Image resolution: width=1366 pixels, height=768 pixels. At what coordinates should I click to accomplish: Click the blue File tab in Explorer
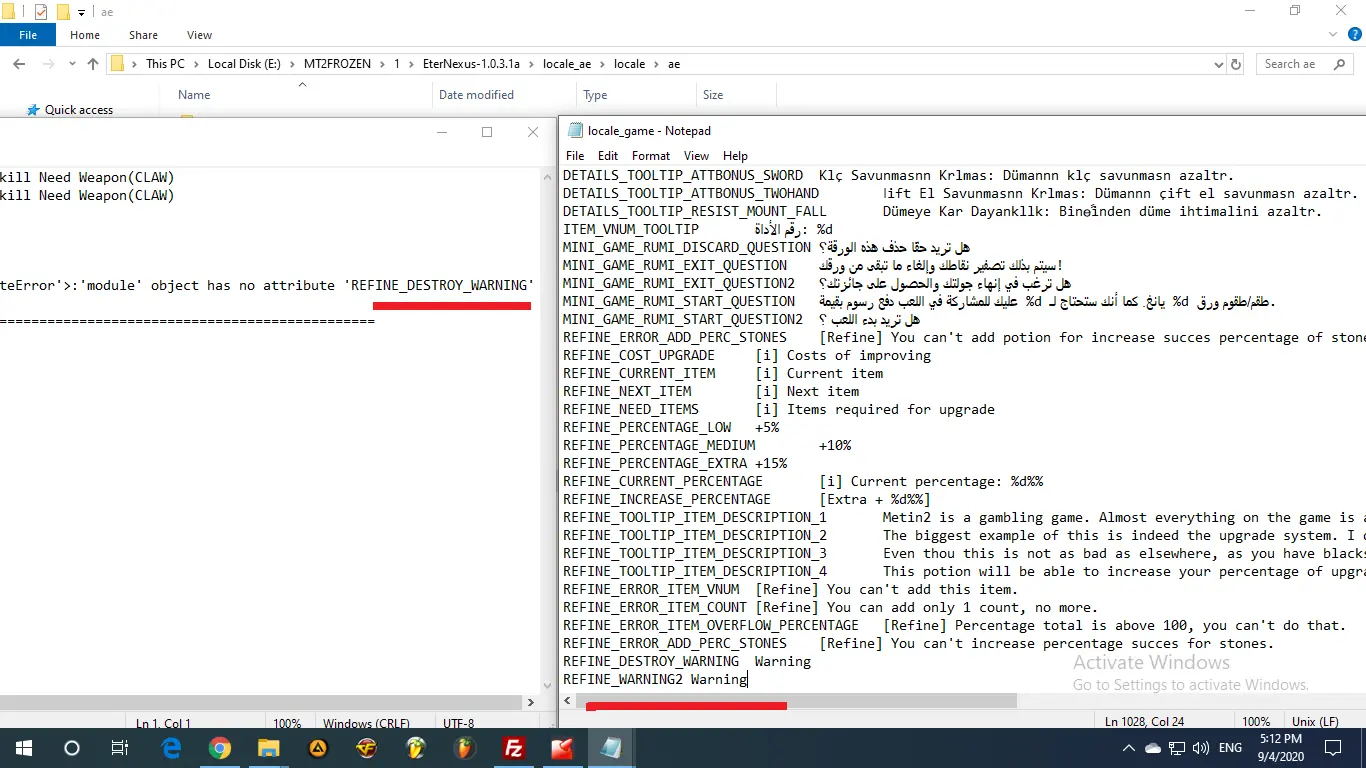[28, 35]
